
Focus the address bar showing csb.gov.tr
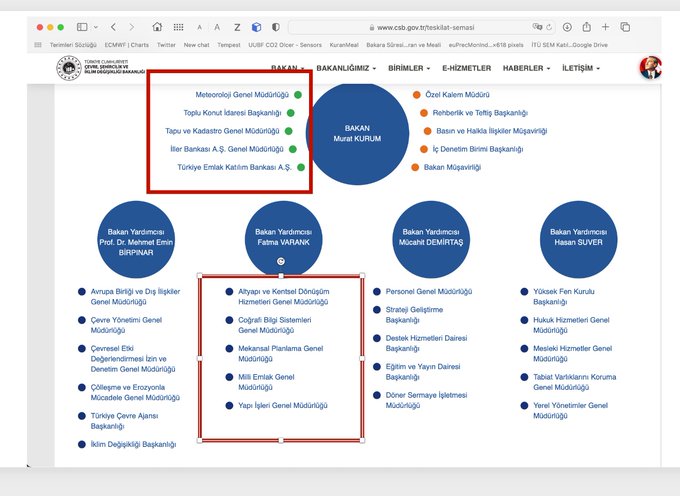pos(422,27)
